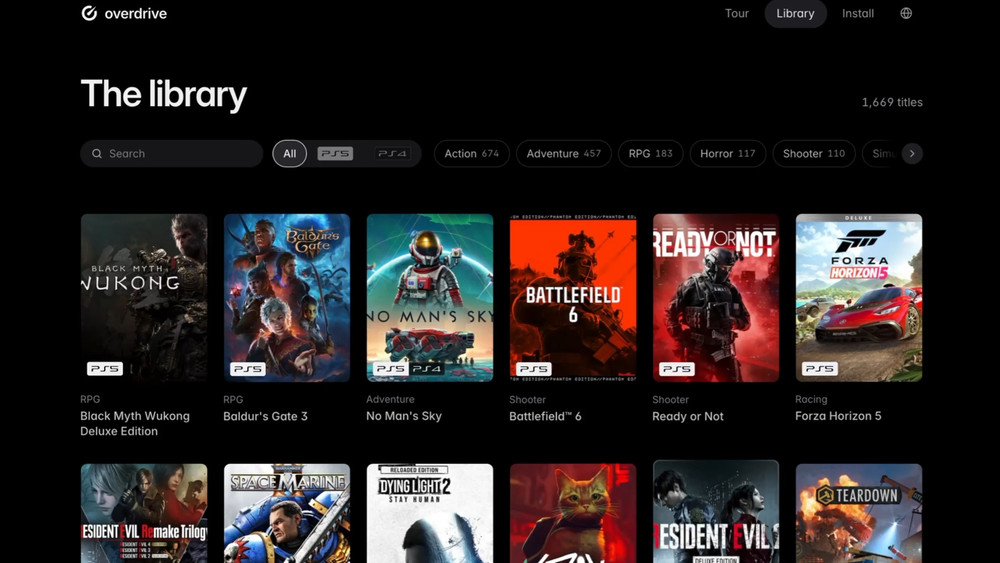This screenshot has width=1000, height=563.
Task: Open the orange cat game cover
Action: click(x=573, y=513)
